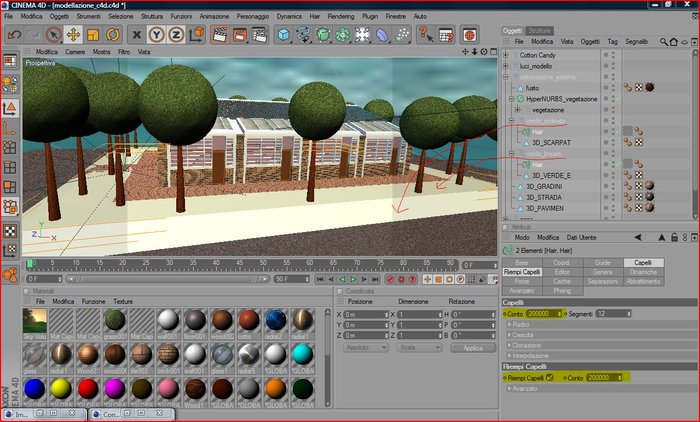
Task: Click the Texture mode checkerboard icon in the left toolbar
Action: (x=10, y=231)
